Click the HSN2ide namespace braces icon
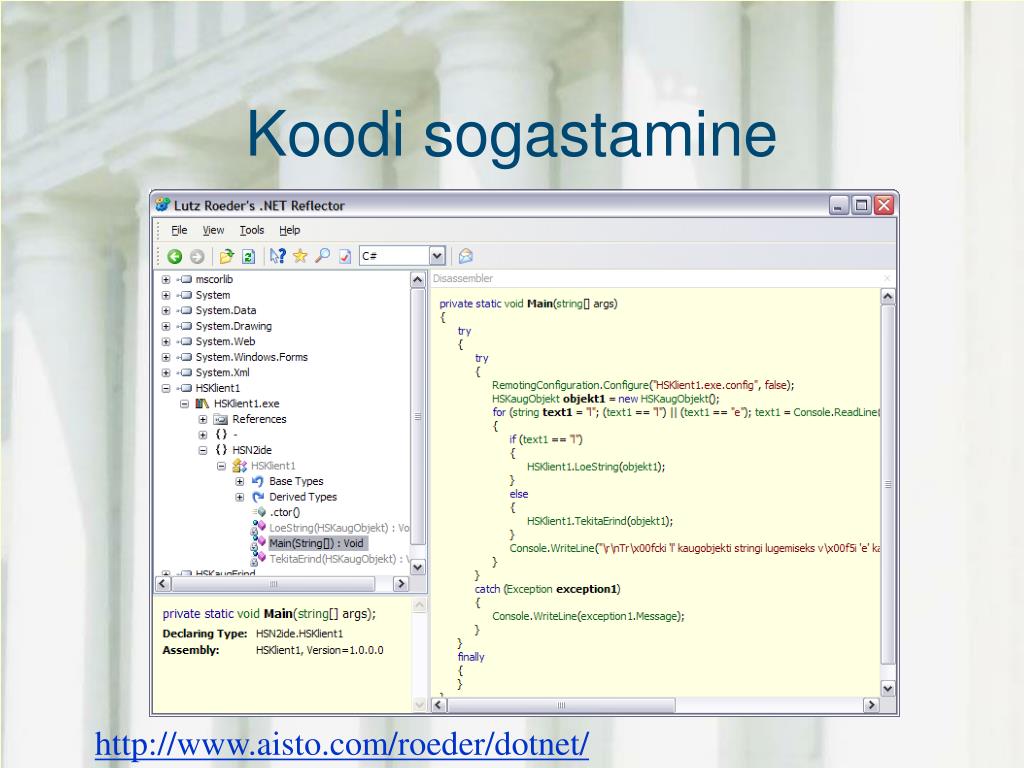The image size is (1024, 768). click(x=221, y=450)
